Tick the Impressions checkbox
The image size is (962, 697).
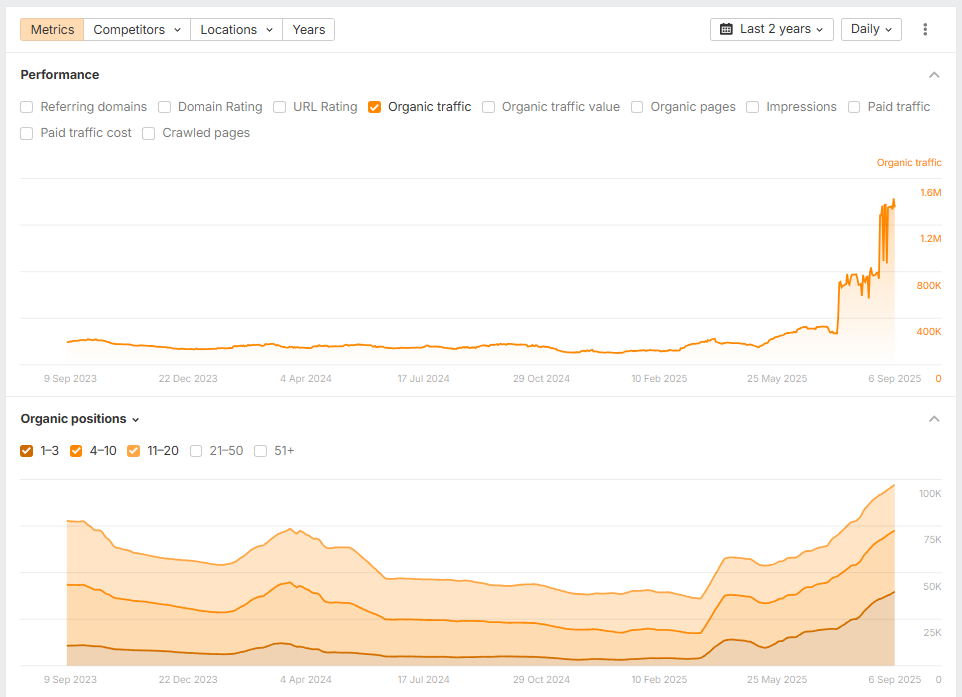point(753,107)
